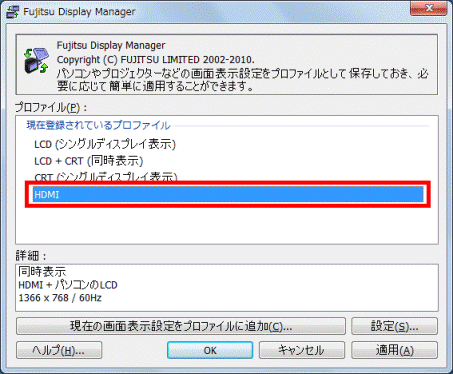Viewport: 453px width, 374px height.
Task: Click the display manager logo icon in header
Action: click(x=36, y=60)
